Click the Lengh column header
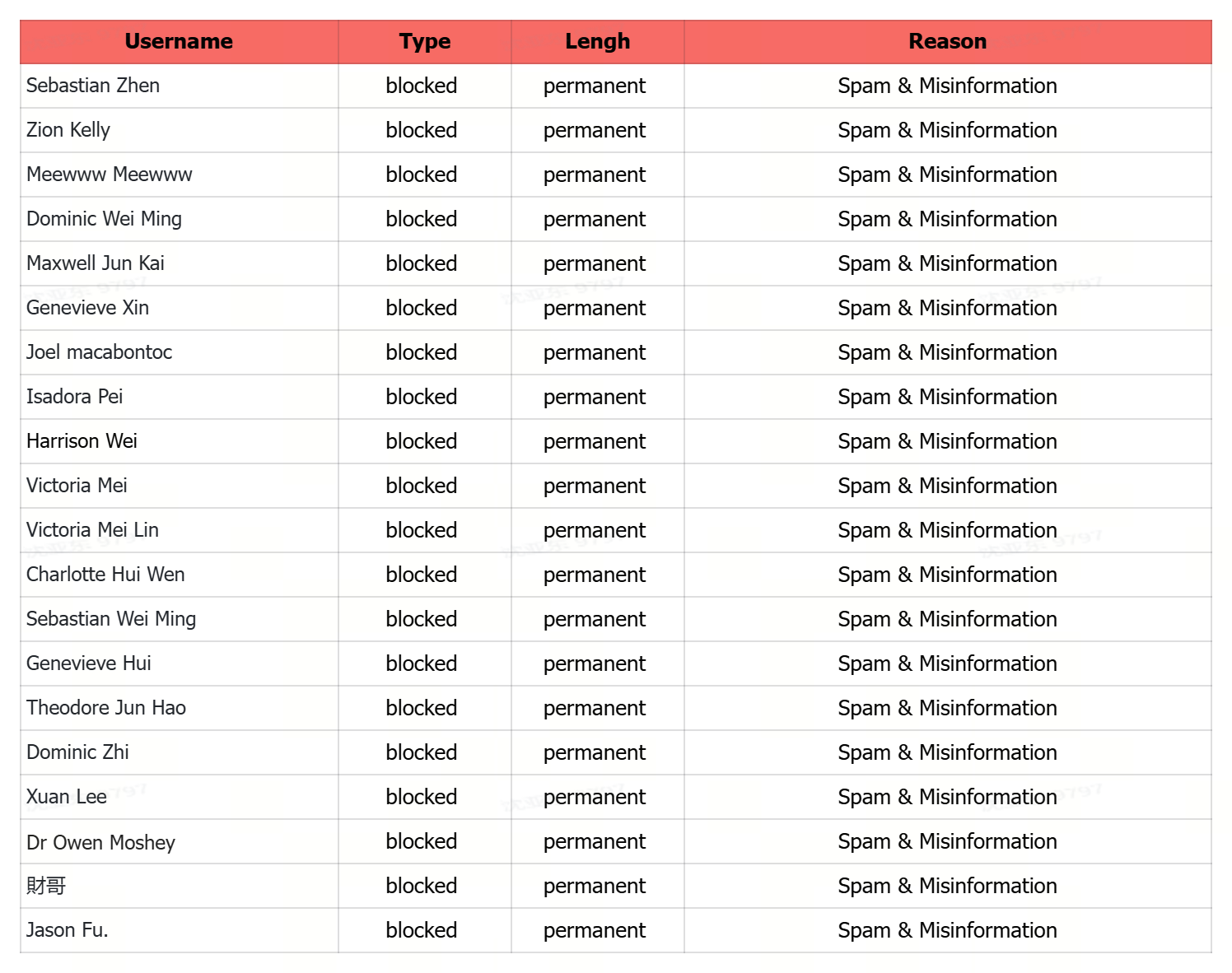Screen dimensions: 1232x973 coord(597,42)
